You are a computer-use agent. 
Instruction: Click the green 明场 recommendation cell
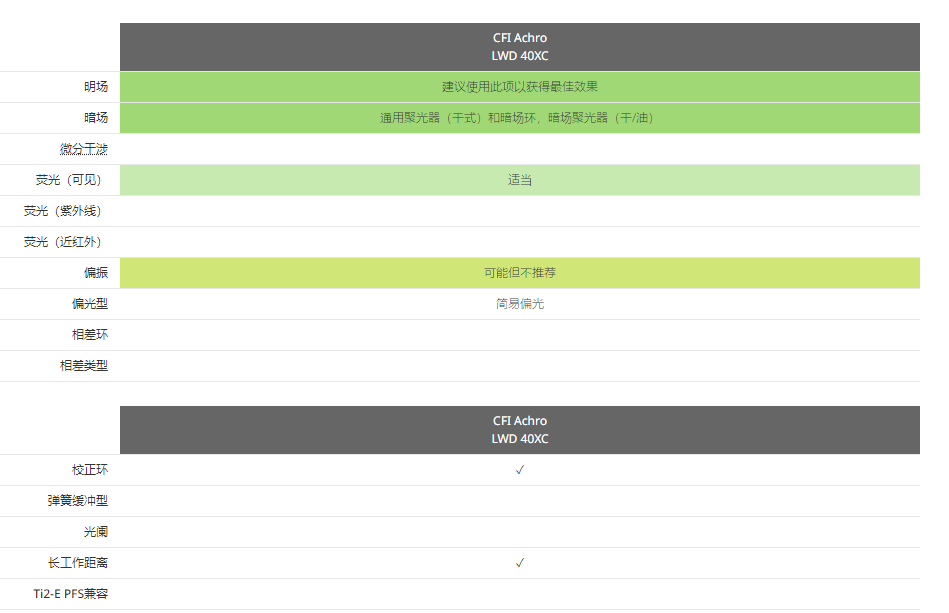[519, 87]
